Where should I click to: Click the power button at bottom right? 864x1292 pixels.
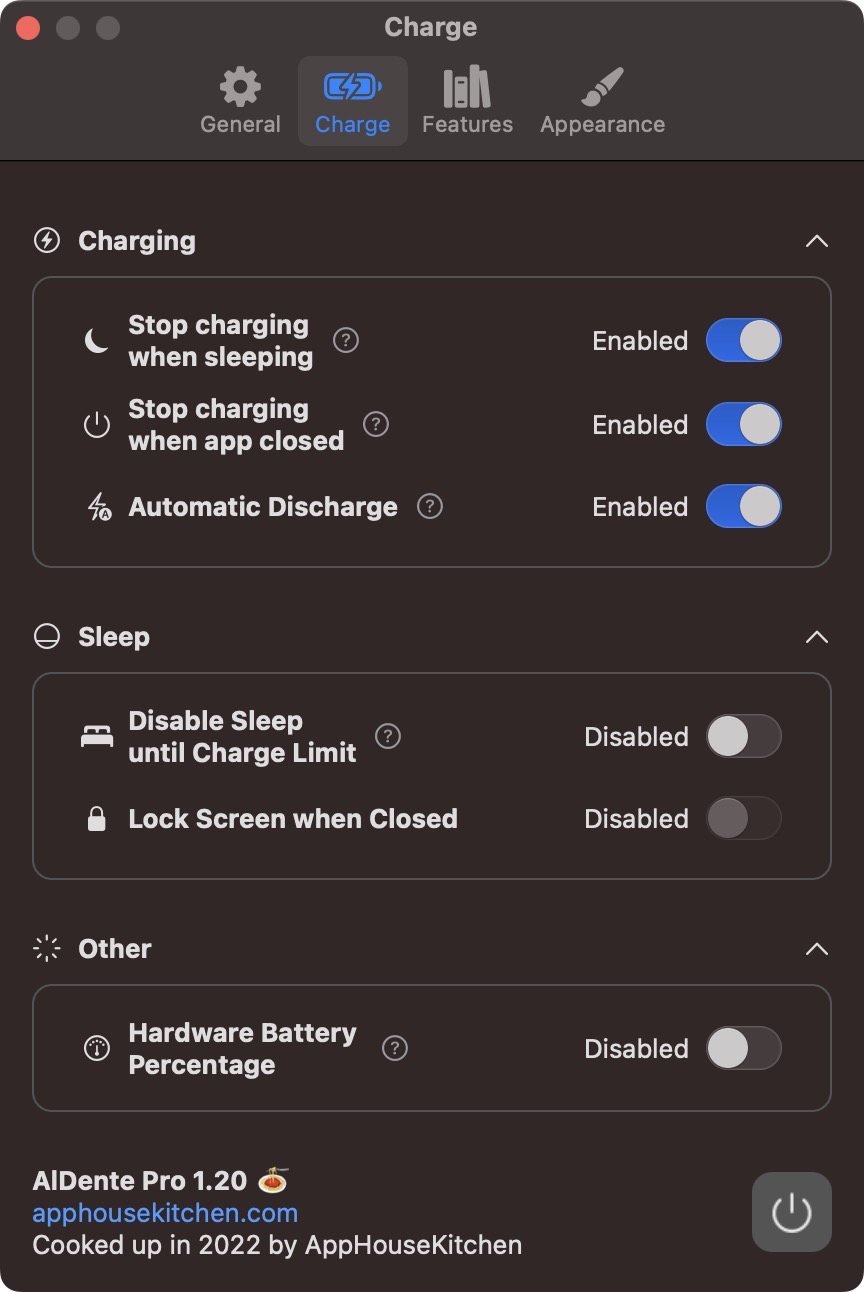791,1212
